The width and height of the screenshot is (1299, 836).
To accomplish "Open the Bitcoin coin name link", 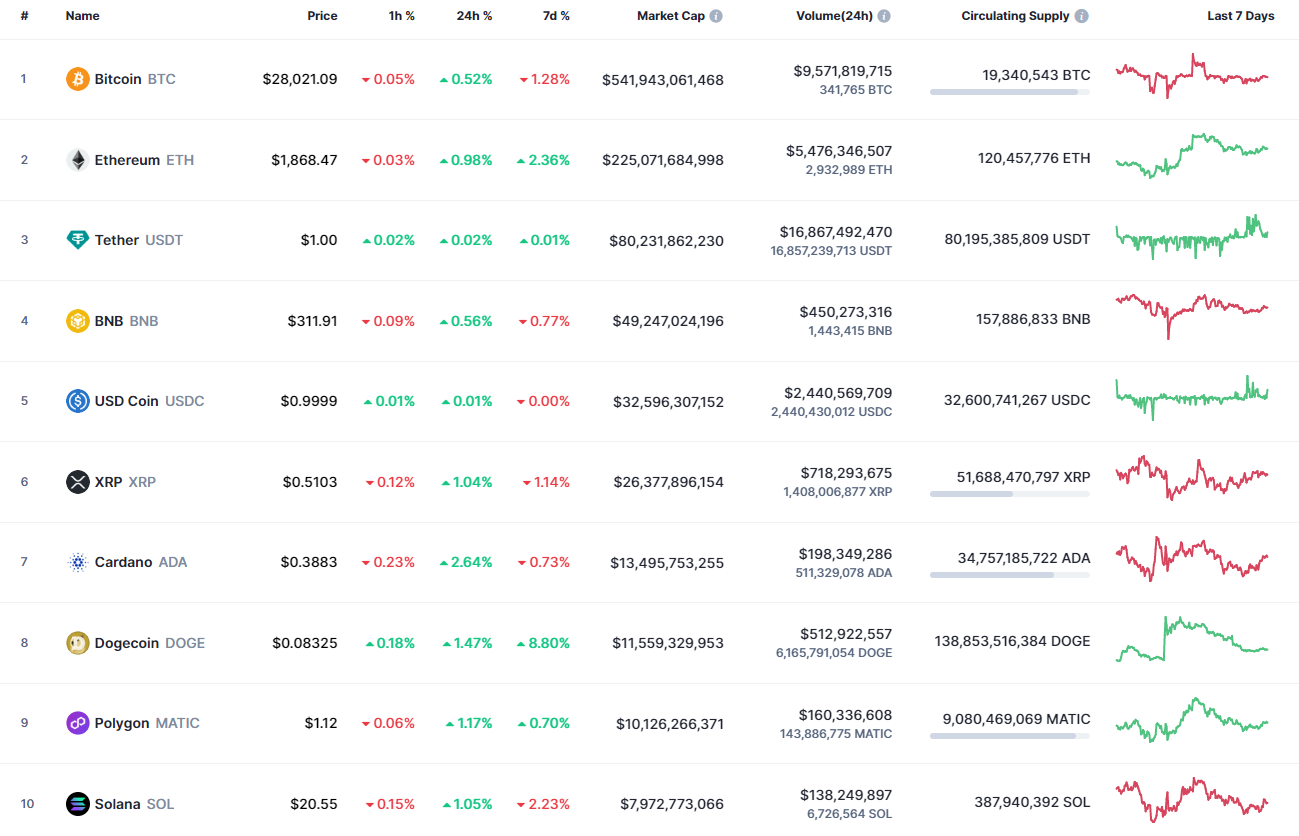I will [117, 79].
